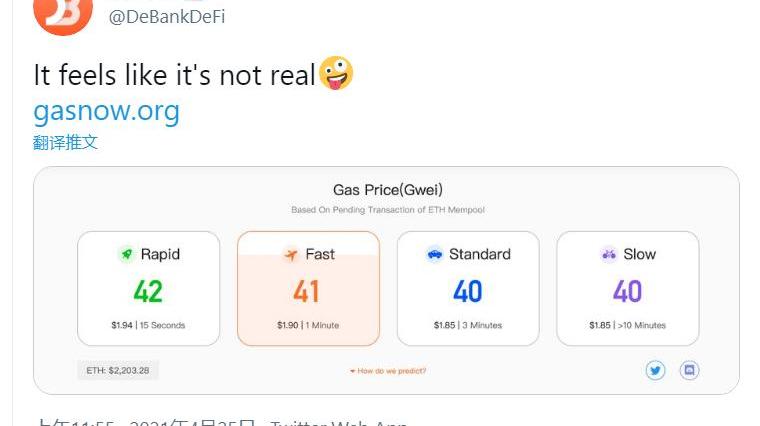Click the Gas Price(Gwei) heading
This screenshot has width=760, height=426.
pos(387,190)
